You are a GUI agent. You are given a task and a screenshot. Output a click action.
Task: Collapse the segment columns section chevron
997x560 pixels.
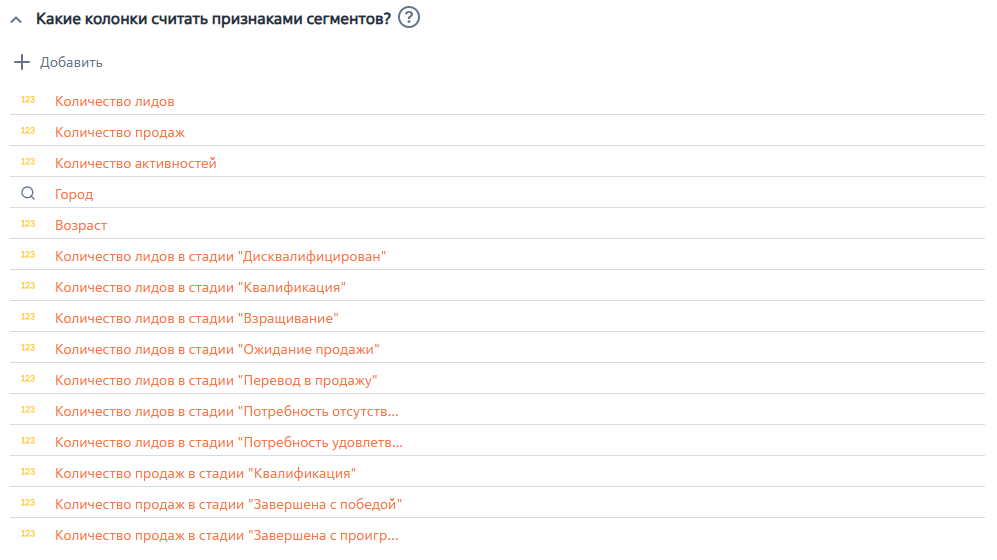coord(16,19)
